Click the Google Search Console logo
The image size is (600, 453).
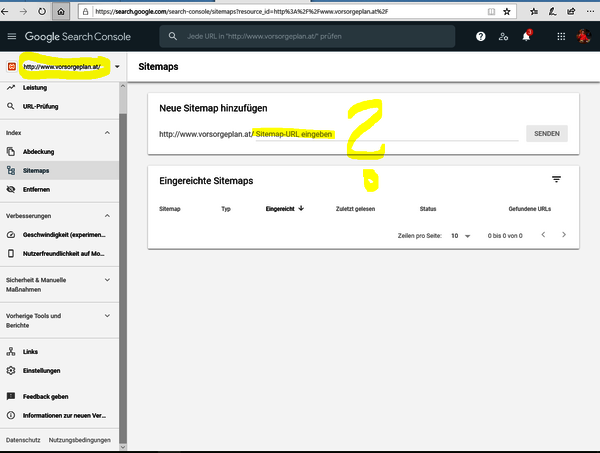pyautogui.click(x=78, y=37)
